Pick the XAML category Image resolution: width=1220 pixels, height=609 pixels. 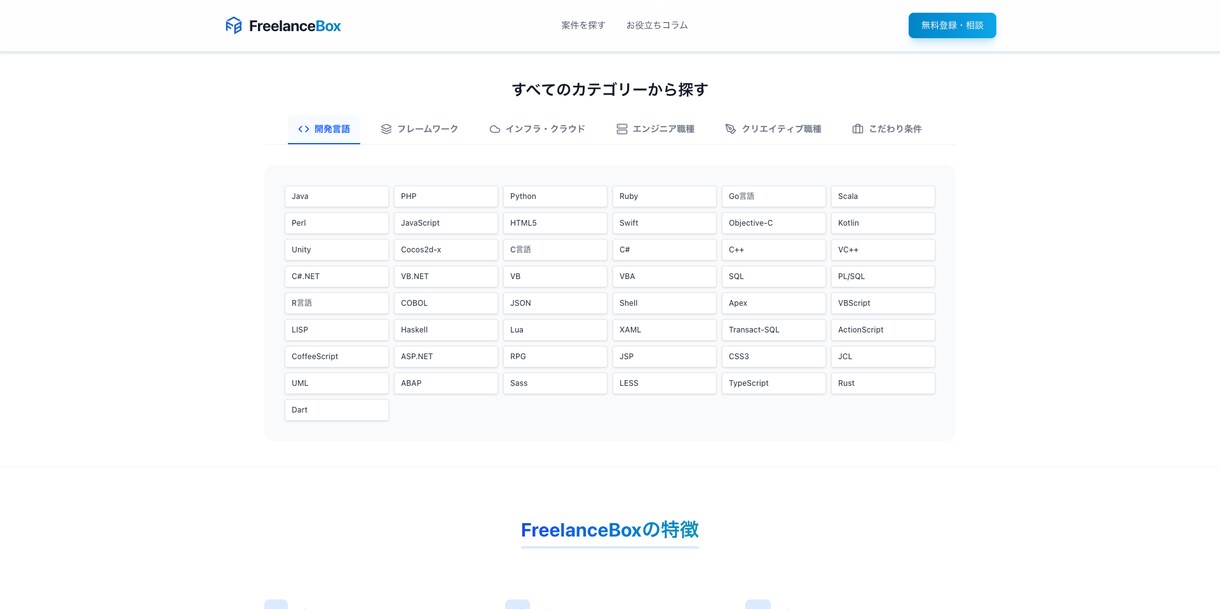[665, 330]
